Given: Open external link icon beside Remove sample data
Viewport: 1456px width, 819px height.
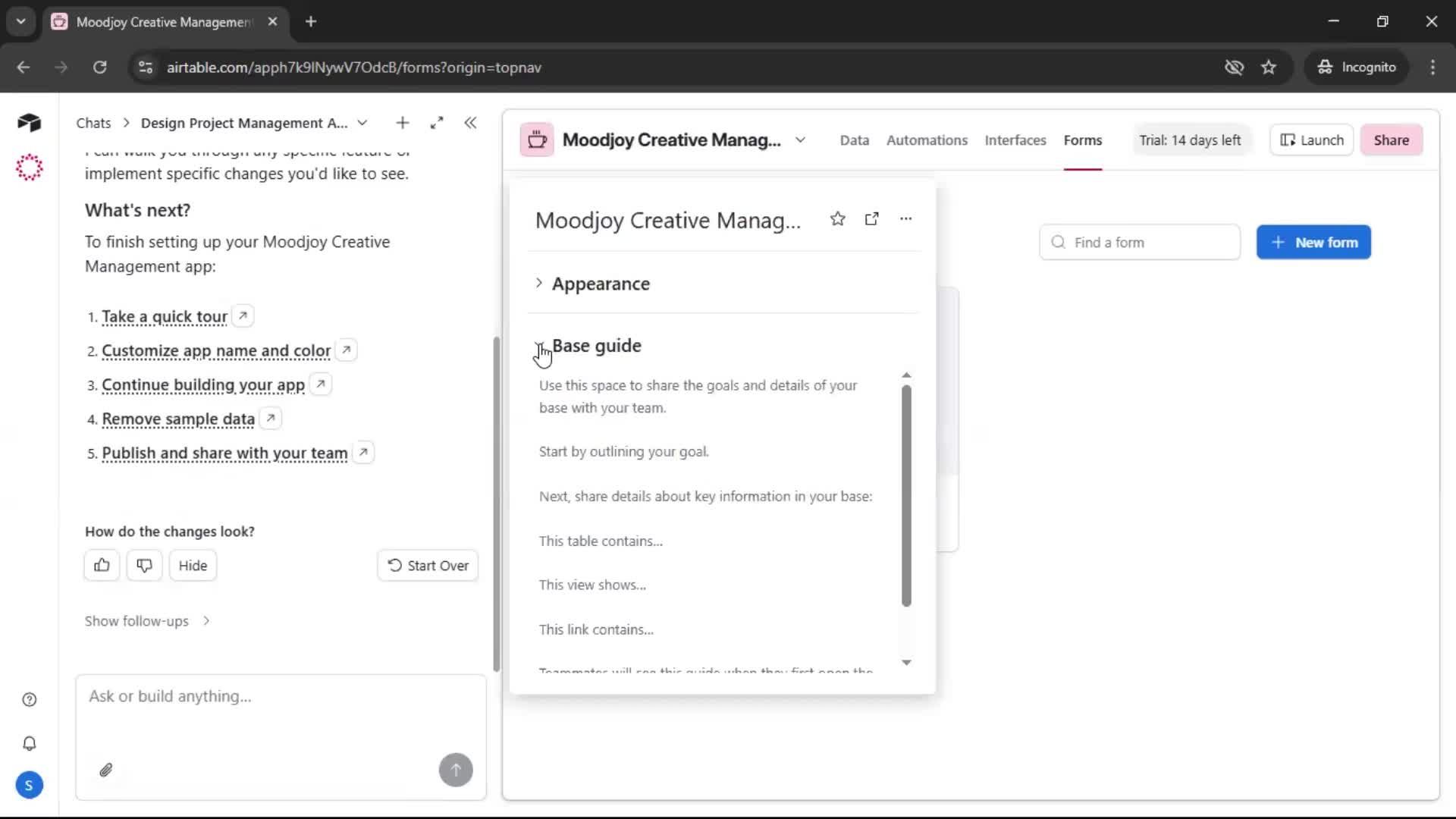Looking at the screenshot, I should pyautogui.click(x=271, y=418).
